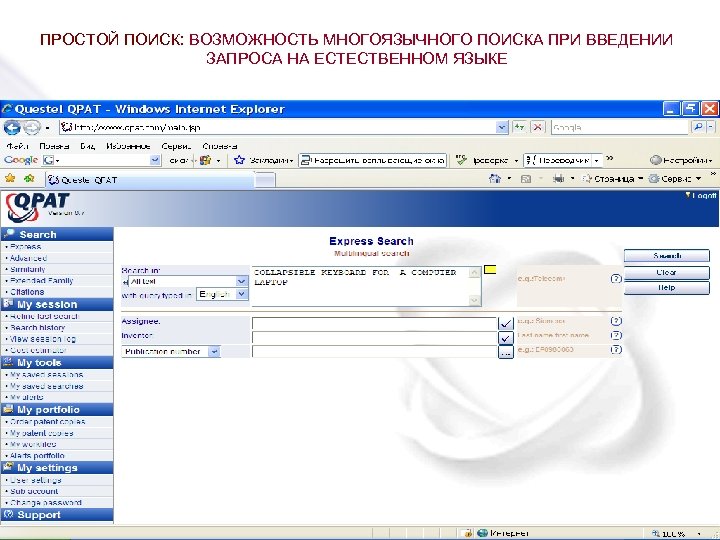720x540 pixels.
Task: Click the Home icon in command bar
Action: pyautogui.click(x=495, y=179)
